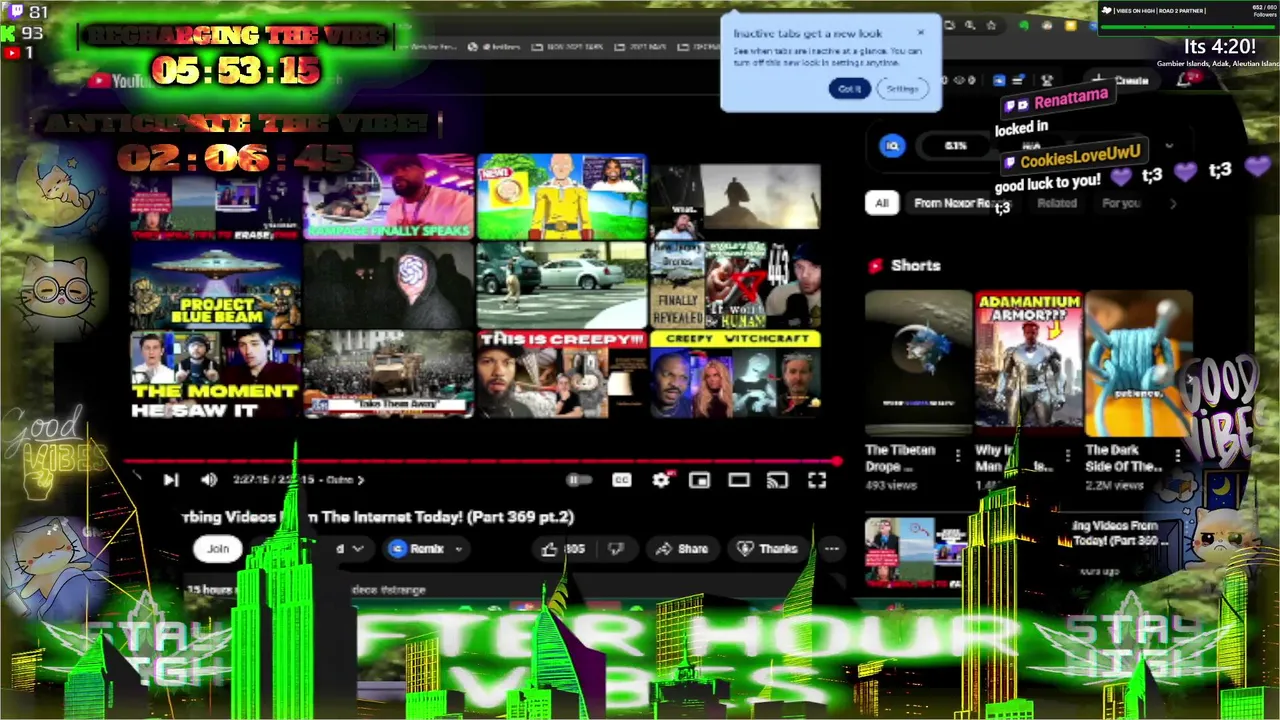
Task: Open the This Is Creepy video thumbnail
Action: (x=562, y=374)
